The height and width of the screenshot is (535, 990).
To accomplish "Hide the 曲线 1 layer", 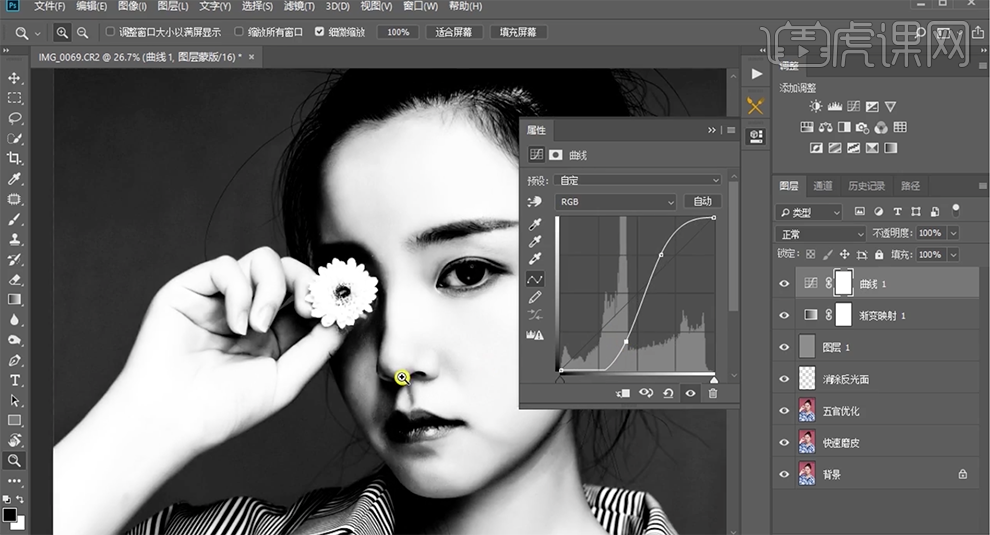I will point(784,284).
